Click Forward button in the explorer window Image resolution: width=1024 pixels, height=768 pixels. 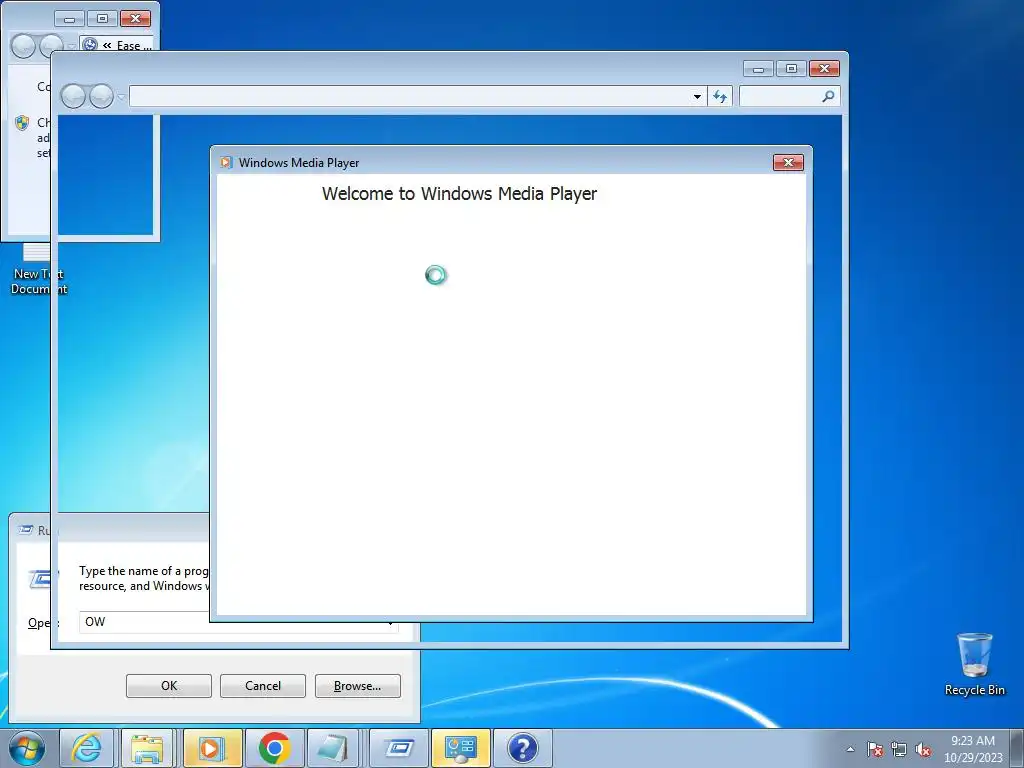tap(101, 97)
